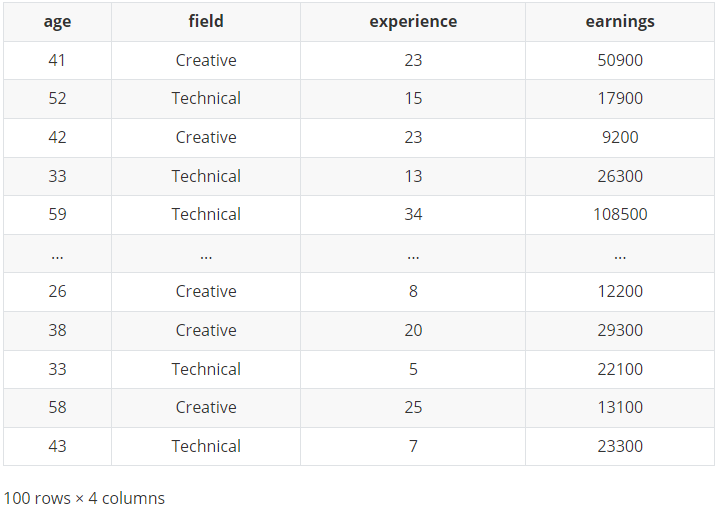Select the earnings value 23300
The height and width of the screenshot is (524, 717).
pos(620,446)
